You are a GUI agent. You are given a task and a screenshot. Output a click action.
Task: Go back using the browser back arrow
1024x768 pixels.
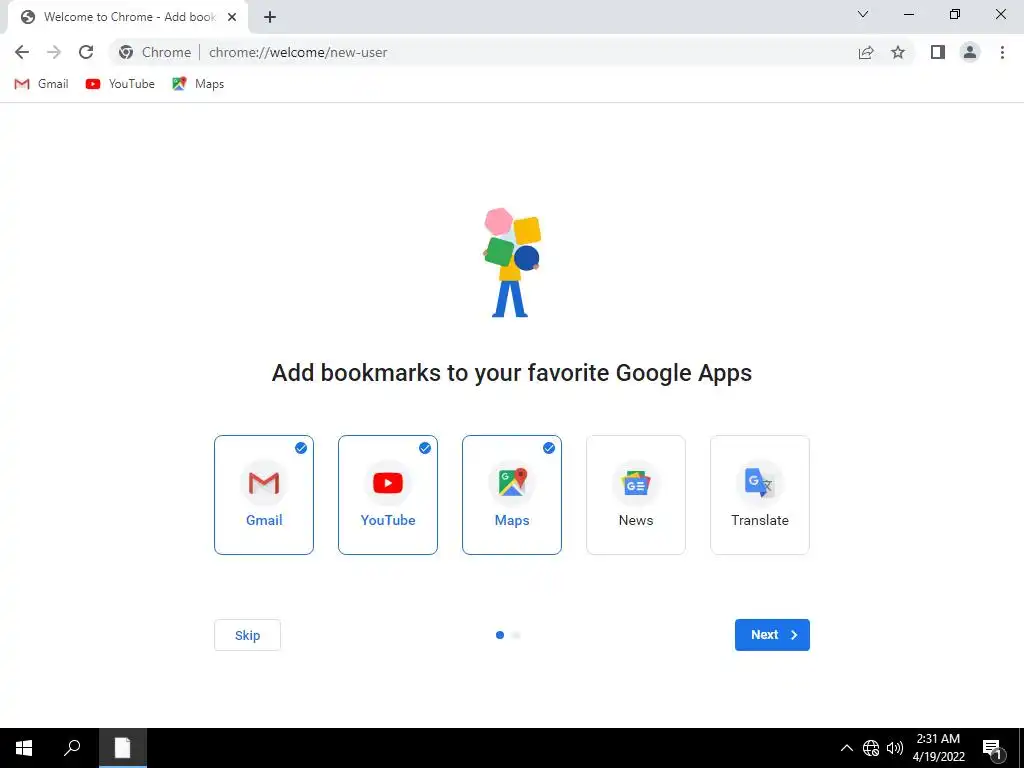pos(22,52)
